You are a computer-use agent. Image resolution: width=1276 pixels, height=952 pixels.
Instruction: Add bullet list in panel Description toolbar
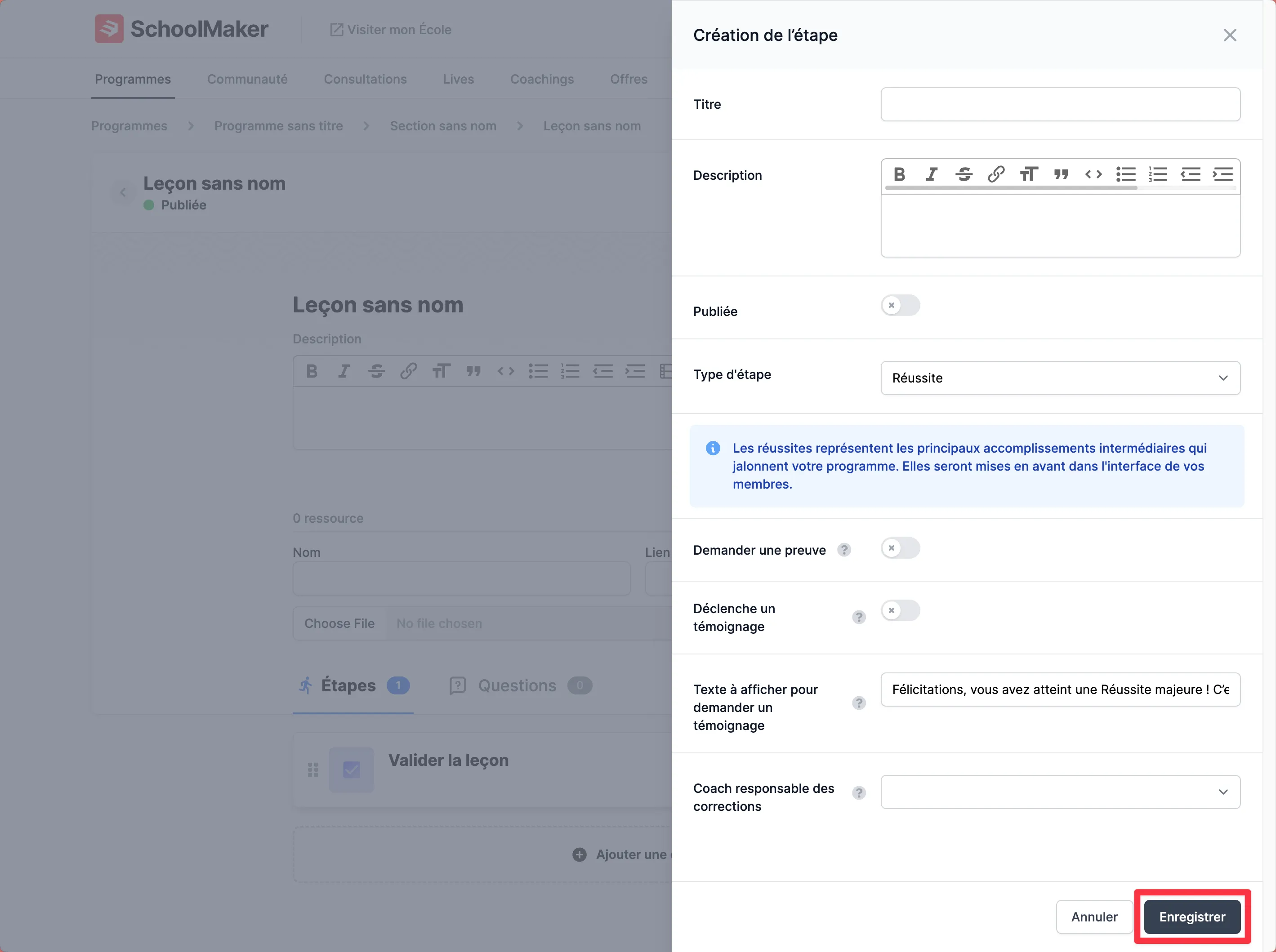[1125, 174]
